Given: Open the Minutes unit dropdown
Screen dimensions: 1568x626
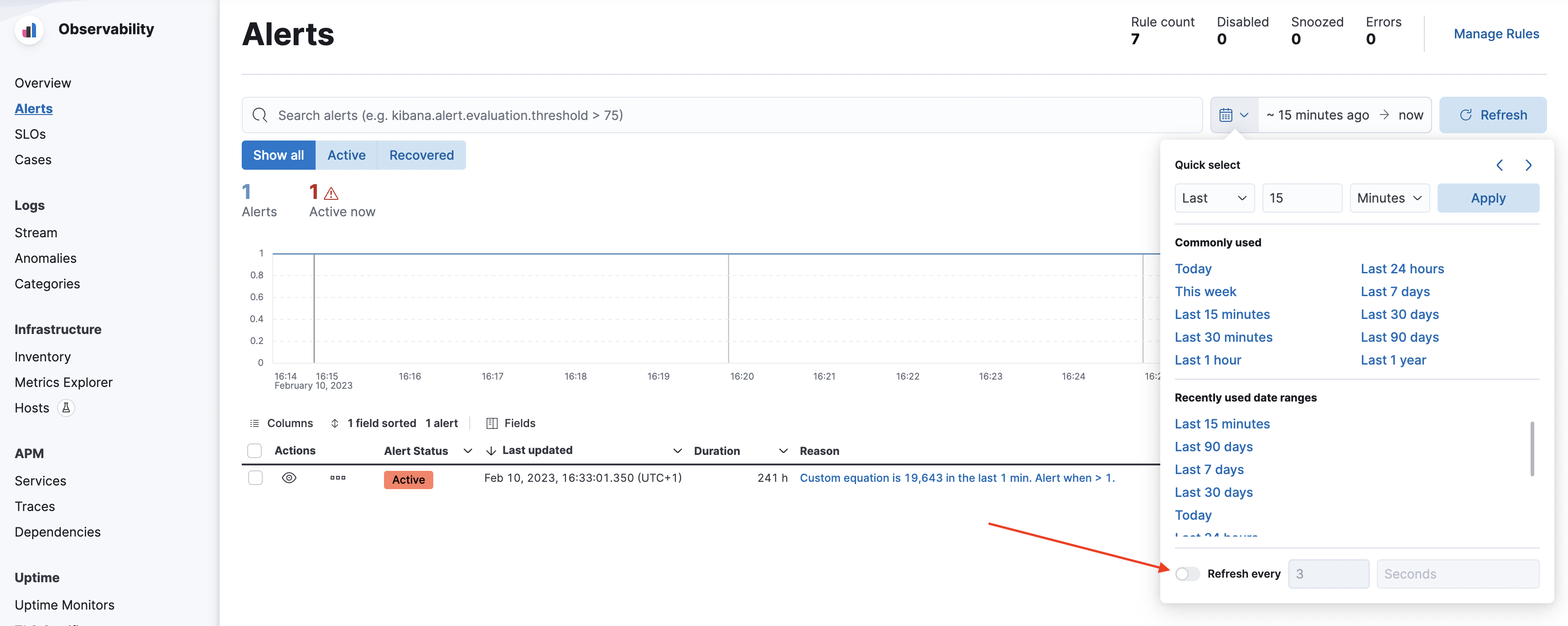Looking at the screenshot, I should pos(1390,197).
